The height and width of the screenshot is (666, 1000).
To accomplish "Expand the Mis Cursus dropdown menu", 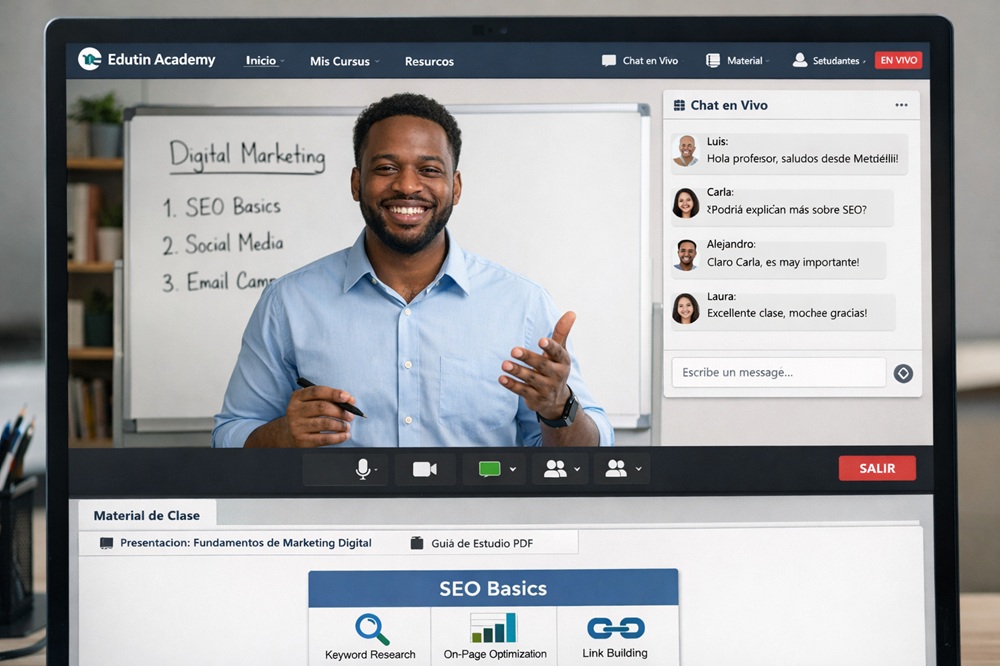I will (344, 61).
